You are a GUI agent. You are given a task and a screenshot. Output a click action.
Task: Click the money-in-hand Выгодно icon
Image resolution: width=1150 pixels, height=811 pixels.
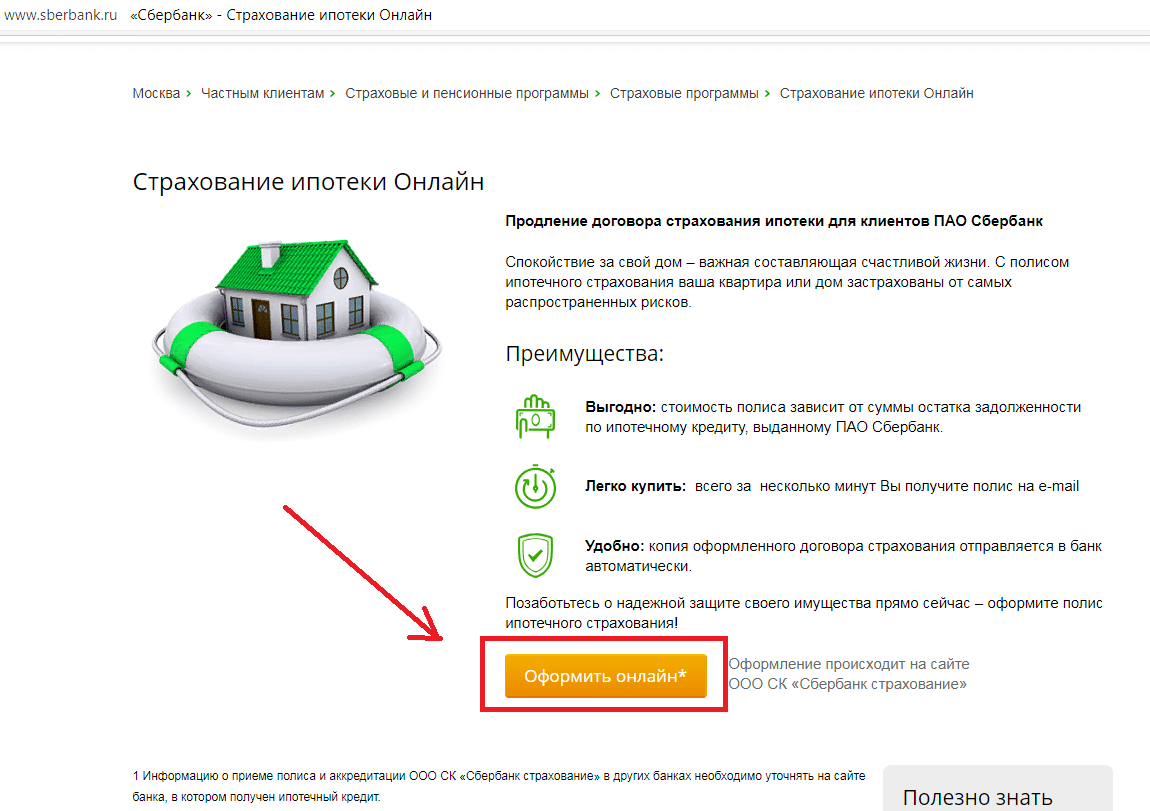535,416
